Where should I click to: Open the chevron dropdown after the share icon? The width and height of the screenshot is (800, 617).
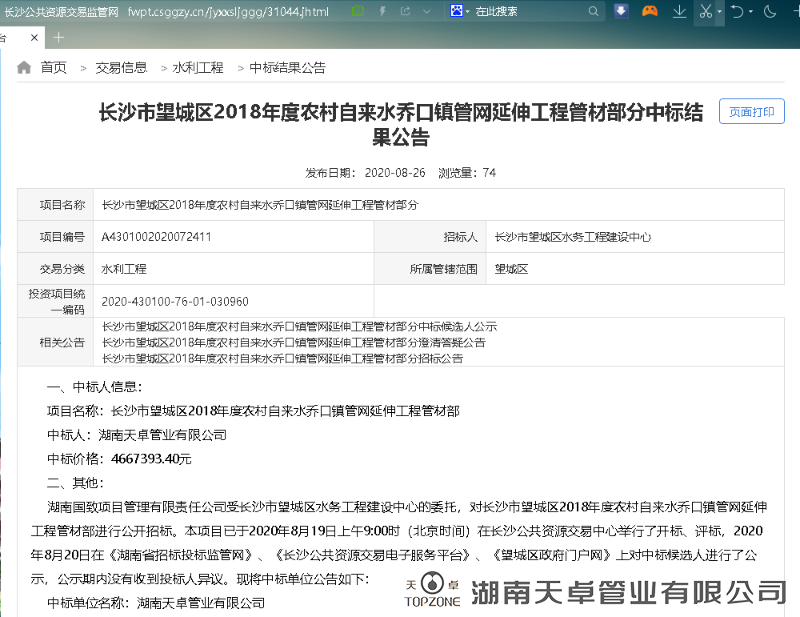[425, 11]
